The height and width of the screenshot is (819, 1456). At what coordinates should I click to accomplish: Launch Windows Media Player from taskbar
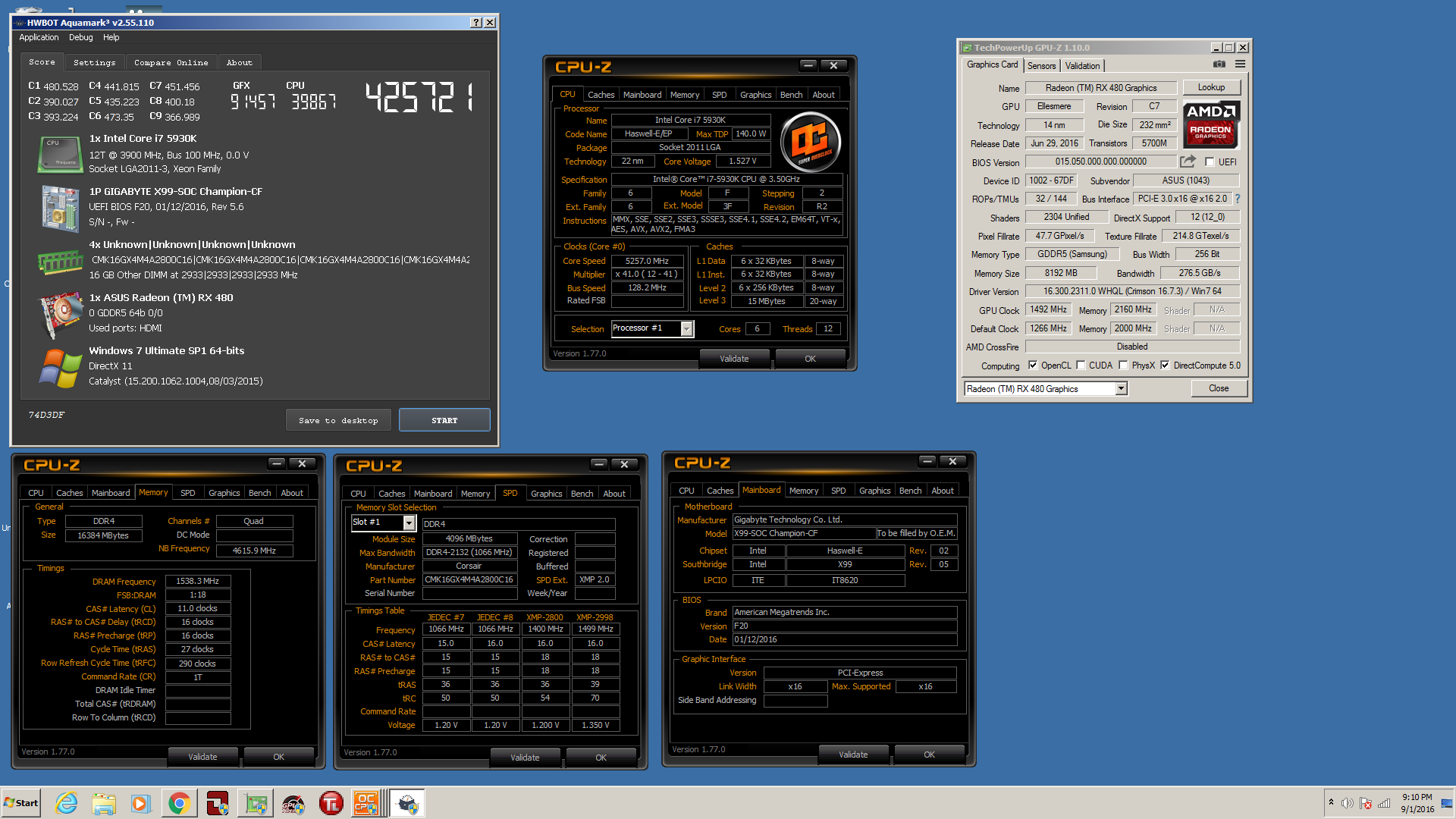[x=140, y=803]
